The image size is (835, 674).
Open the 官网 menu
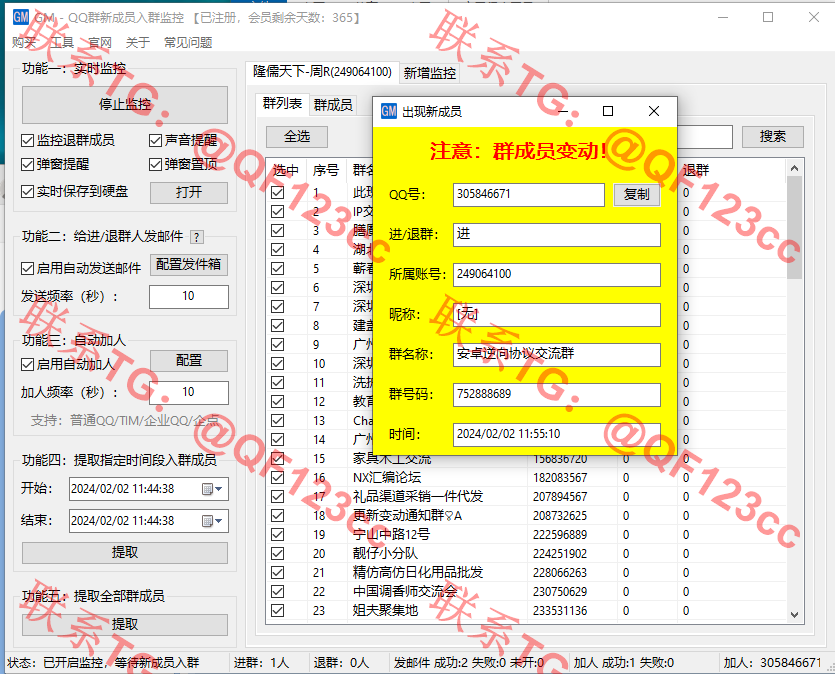pyautogui.click(x=100, y=43)
